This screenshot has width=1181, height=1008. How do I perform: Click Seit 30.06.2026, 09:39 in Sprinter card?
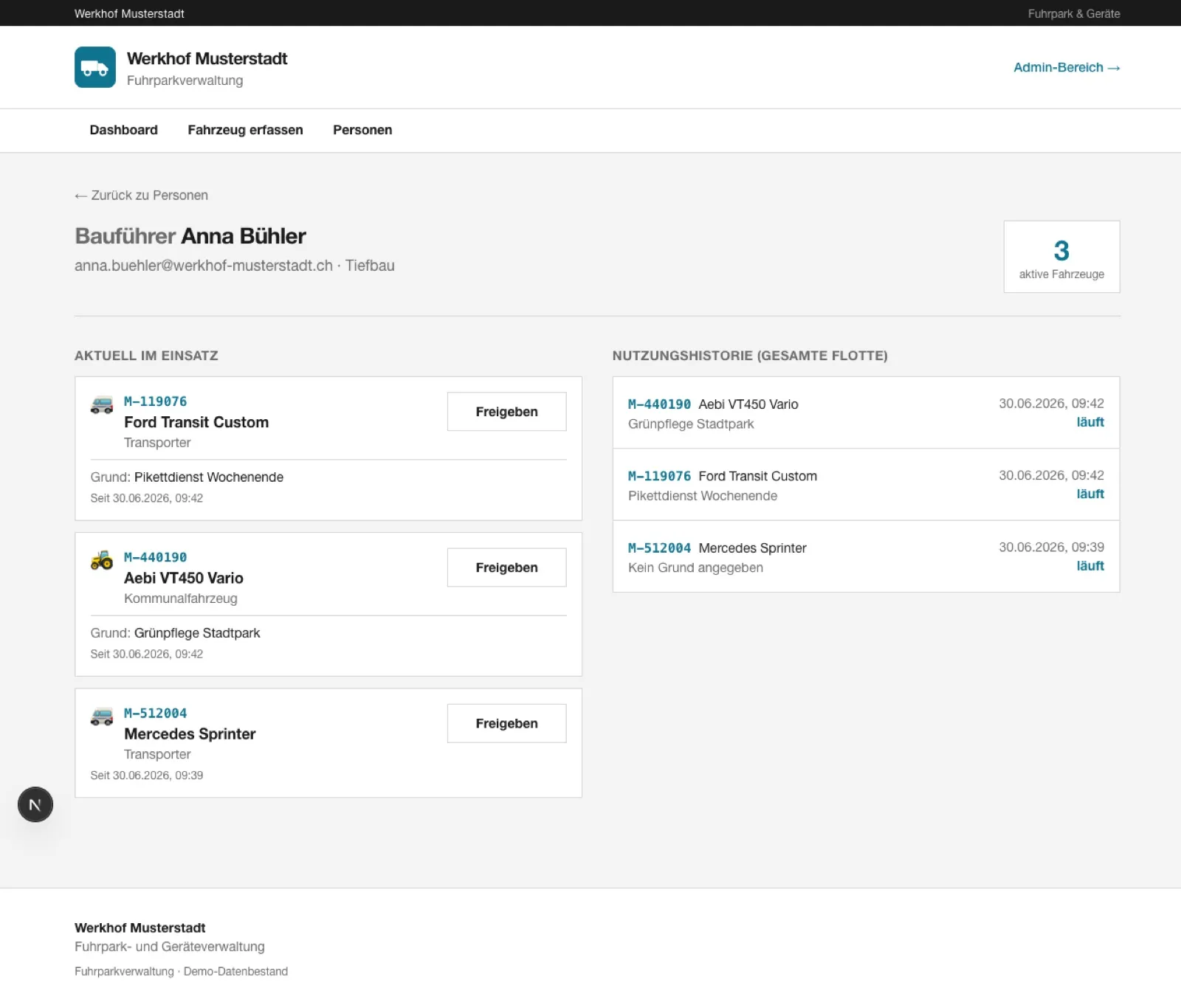tap(147, 776)
